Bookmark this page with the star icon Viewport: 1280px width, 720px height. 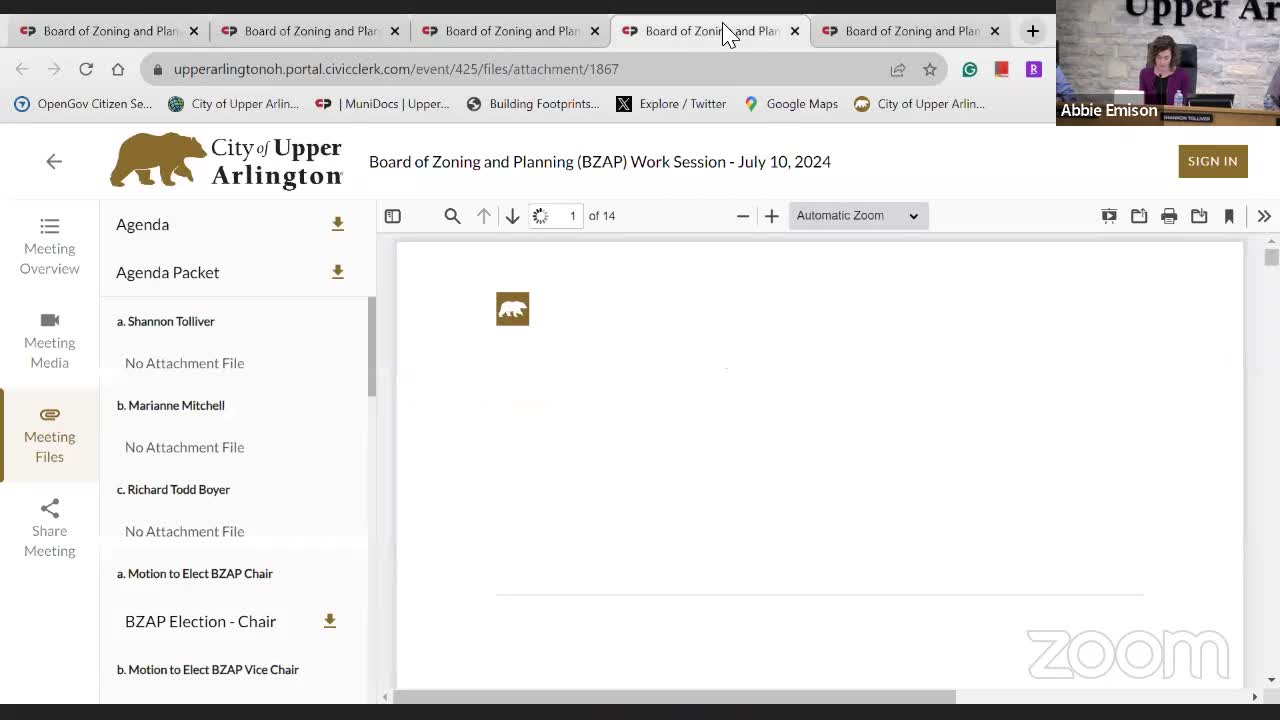click(930, 69)
